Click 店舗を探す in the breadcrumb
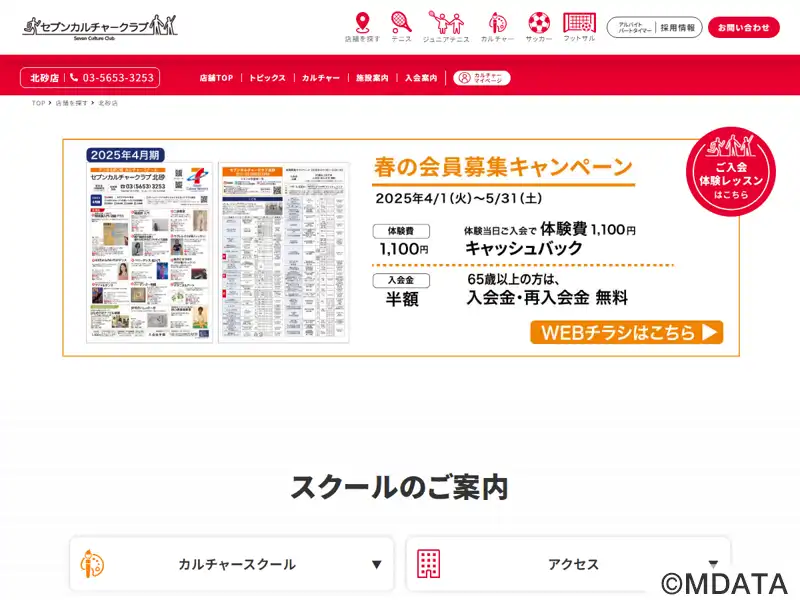The image size is (800, 600). click(71, 103)
